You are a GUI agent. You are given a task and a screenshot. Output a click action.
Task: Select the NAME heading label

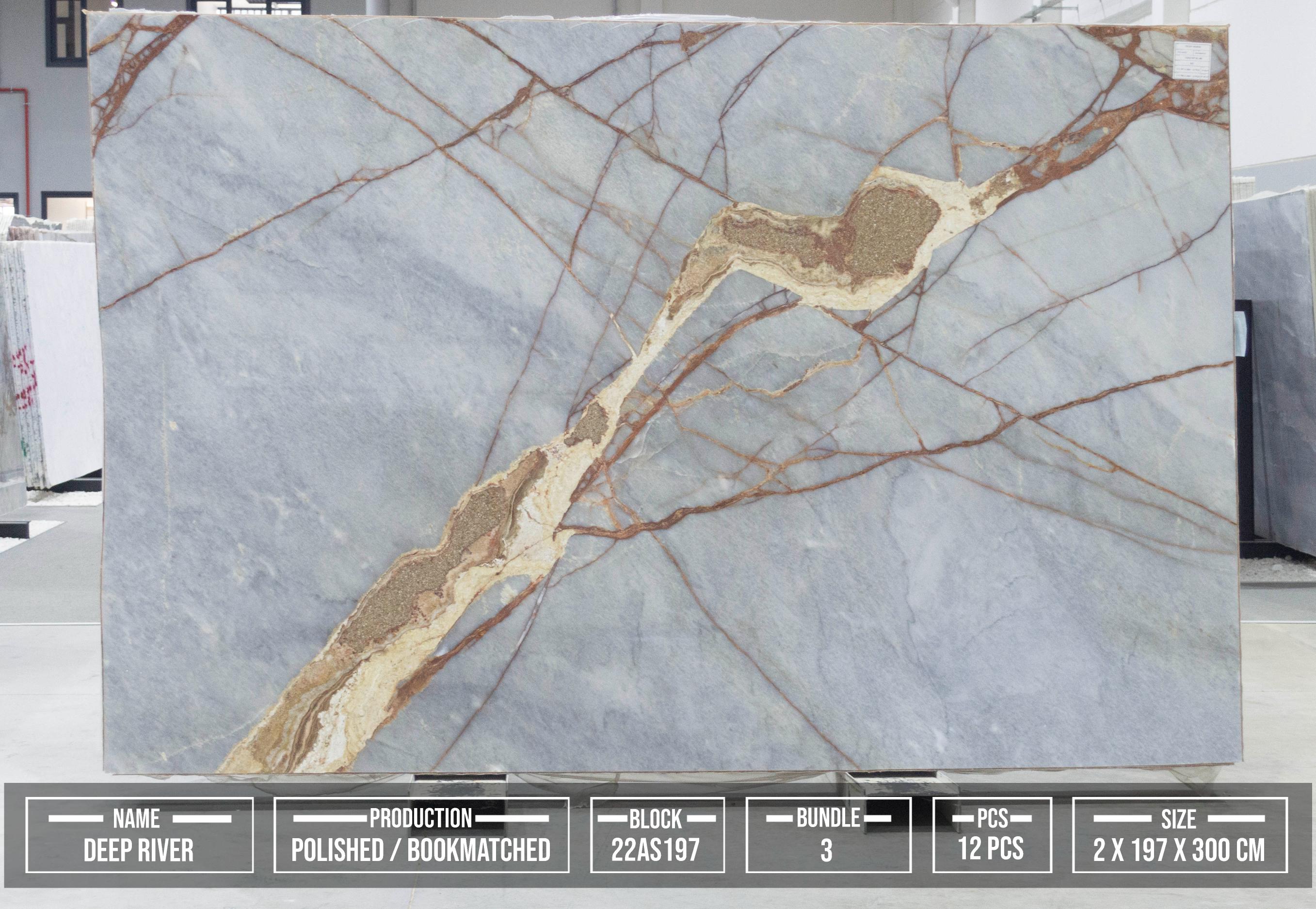coord(136,819)
